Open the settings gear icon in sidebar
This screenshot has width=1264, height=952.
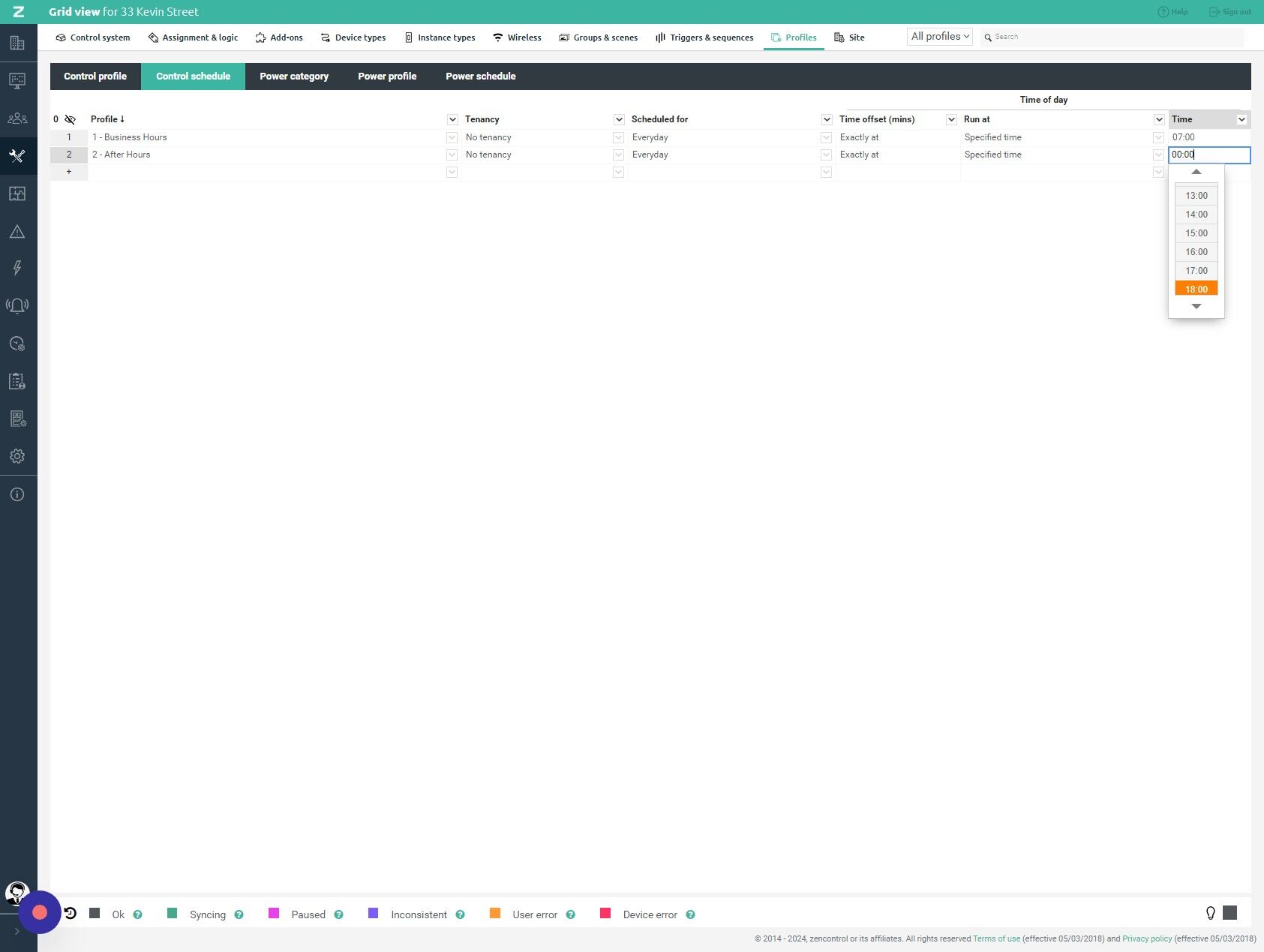pyautogui.click(x=17, y=456)
